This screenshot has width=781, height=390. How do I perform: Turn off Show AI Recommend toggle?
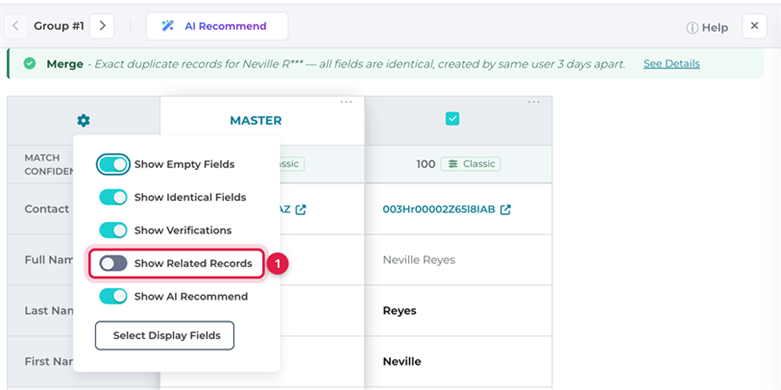[113, 296]
